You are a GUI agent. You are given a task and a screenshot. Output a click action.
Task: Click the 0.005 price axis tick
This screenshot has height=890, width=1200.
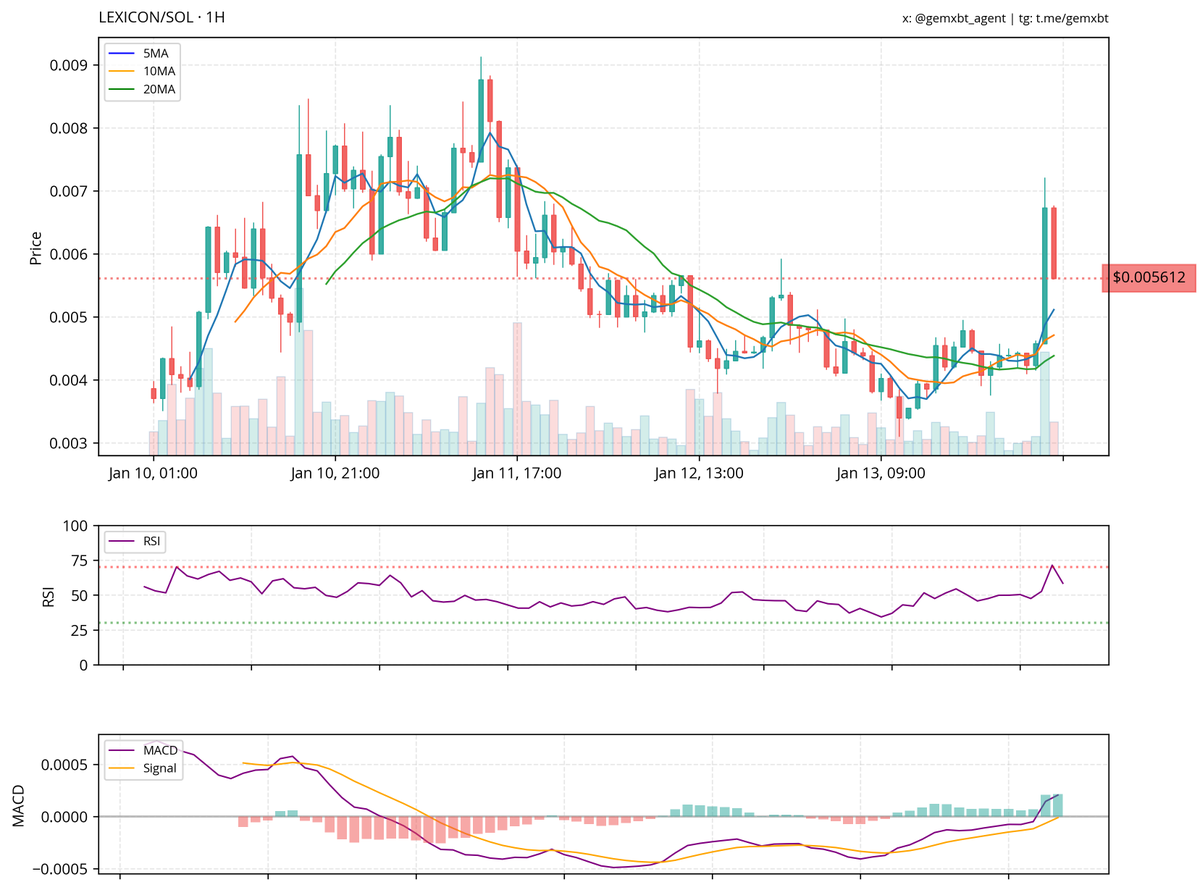(68, 317)
